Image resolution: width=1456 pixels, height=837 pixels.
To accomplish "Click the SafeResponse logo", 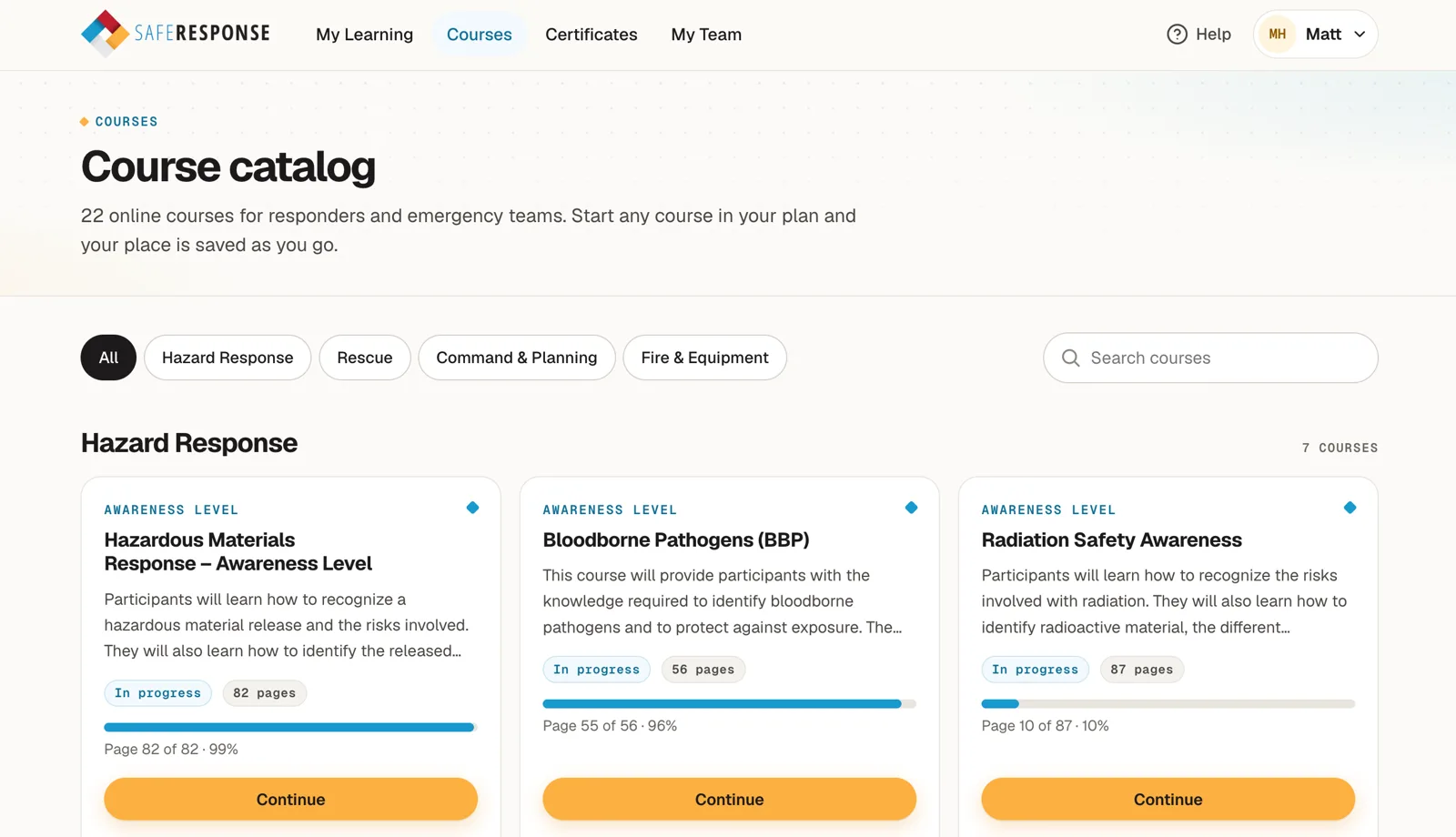I will 176,34.
